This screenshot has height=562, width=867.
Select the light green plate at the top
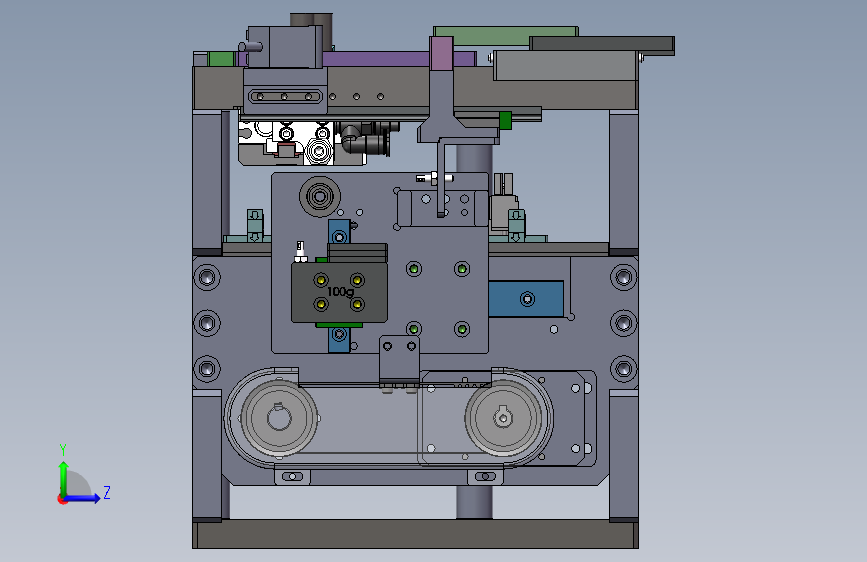(x=505, y=36)
